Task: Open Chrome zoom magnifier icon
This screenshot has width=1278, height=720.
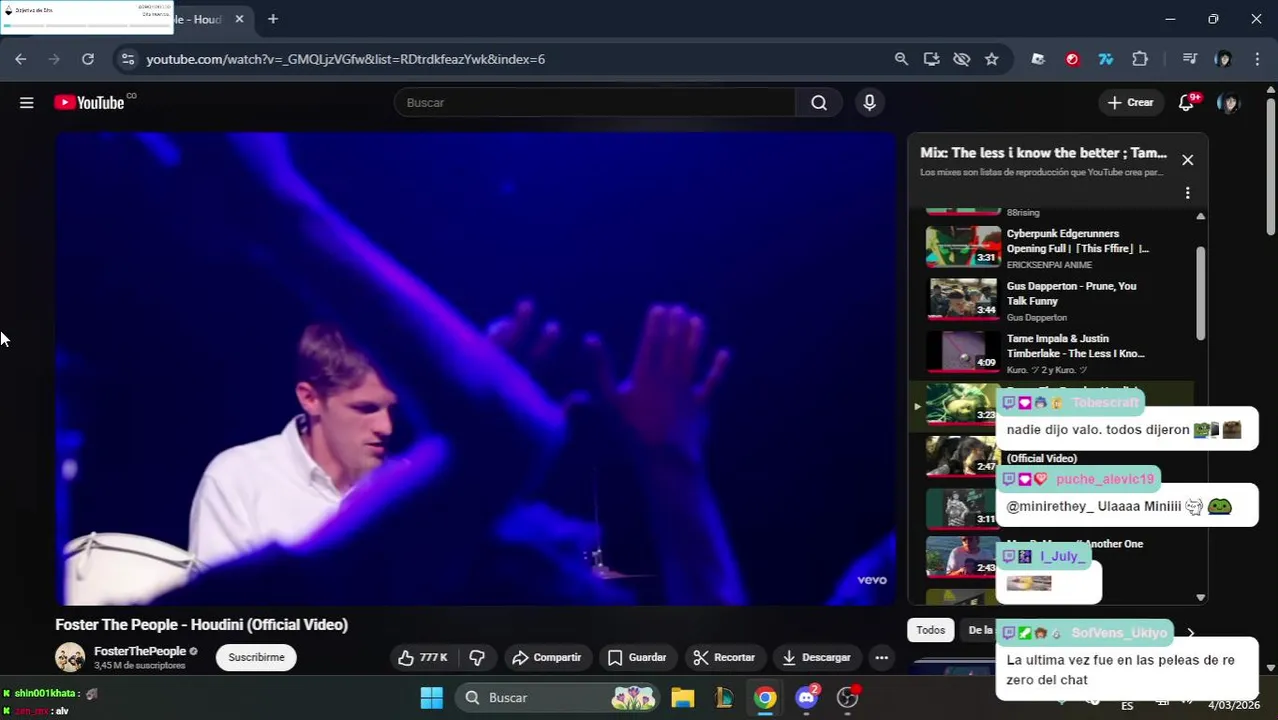Action: click(x=901, y=59)
